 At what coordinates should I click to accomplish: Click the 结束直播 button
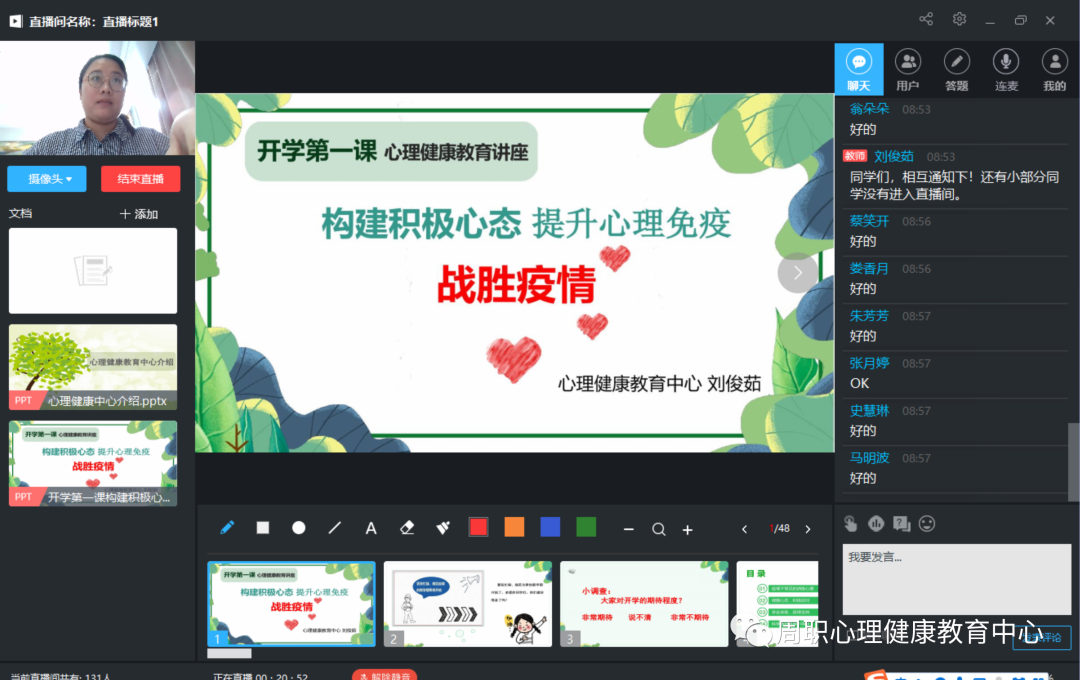coord(141,179)
